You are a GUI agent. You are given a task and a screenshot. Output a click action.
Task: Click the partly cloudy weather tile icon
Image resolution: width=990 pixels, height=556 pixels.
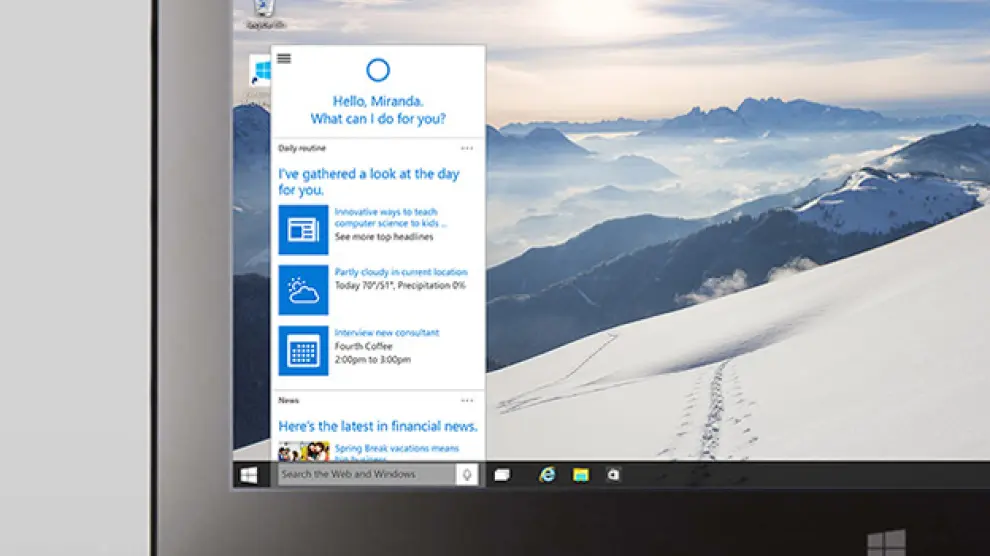click(303, 290)
